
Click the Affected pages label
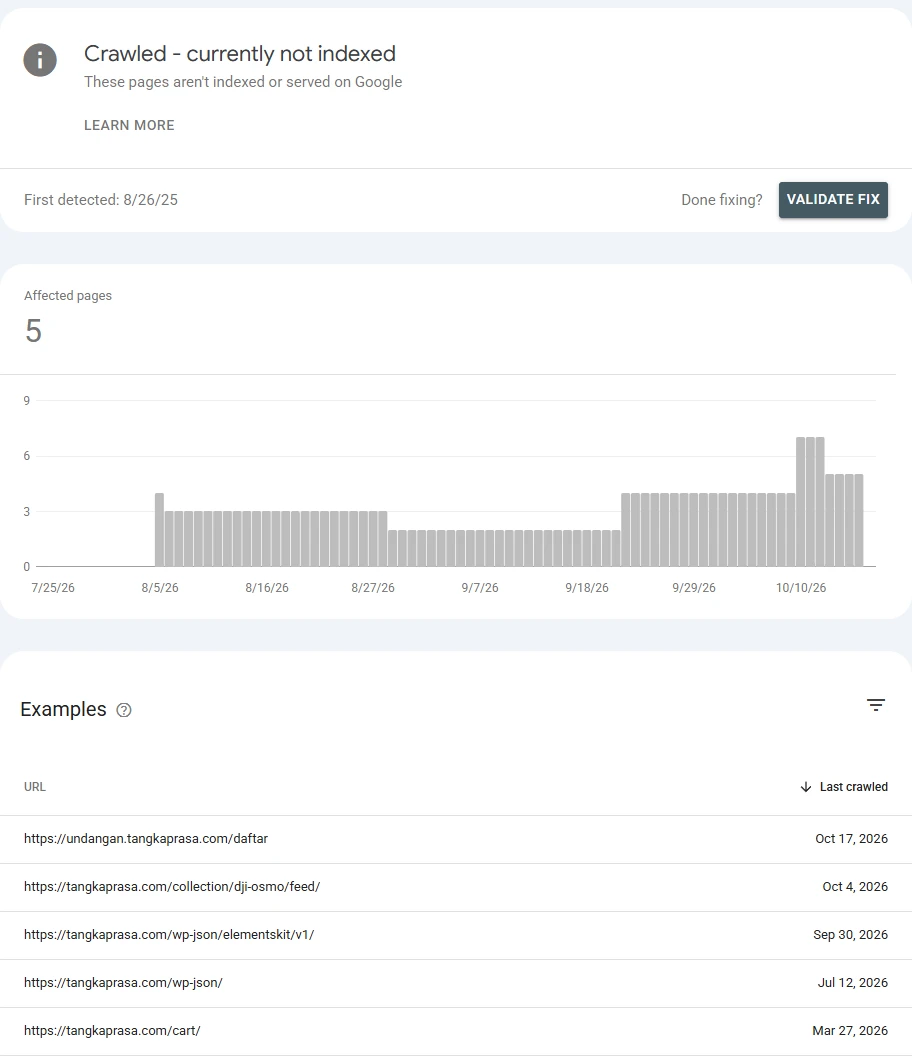[68, 295]
